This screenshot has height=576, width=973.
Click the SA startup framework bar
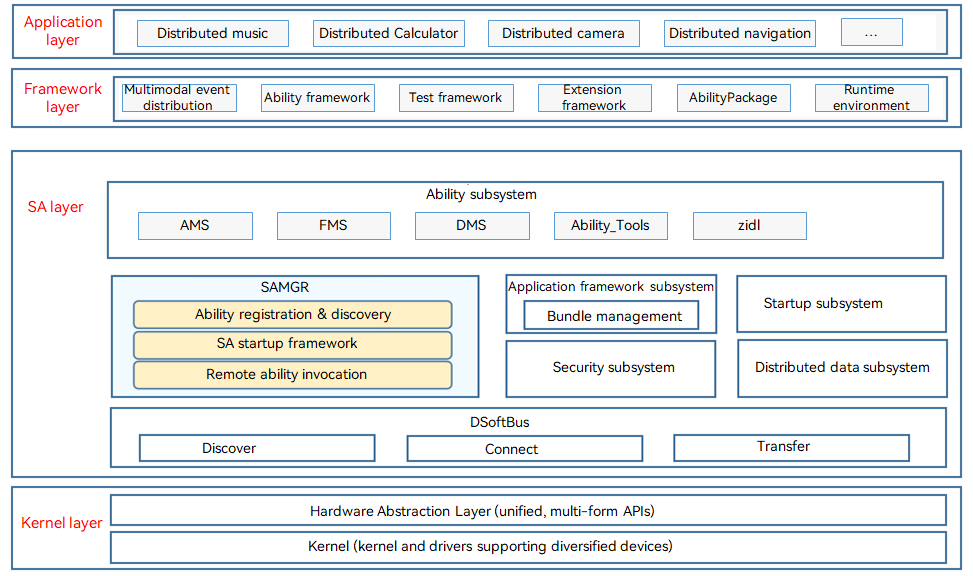pos(292,344)
